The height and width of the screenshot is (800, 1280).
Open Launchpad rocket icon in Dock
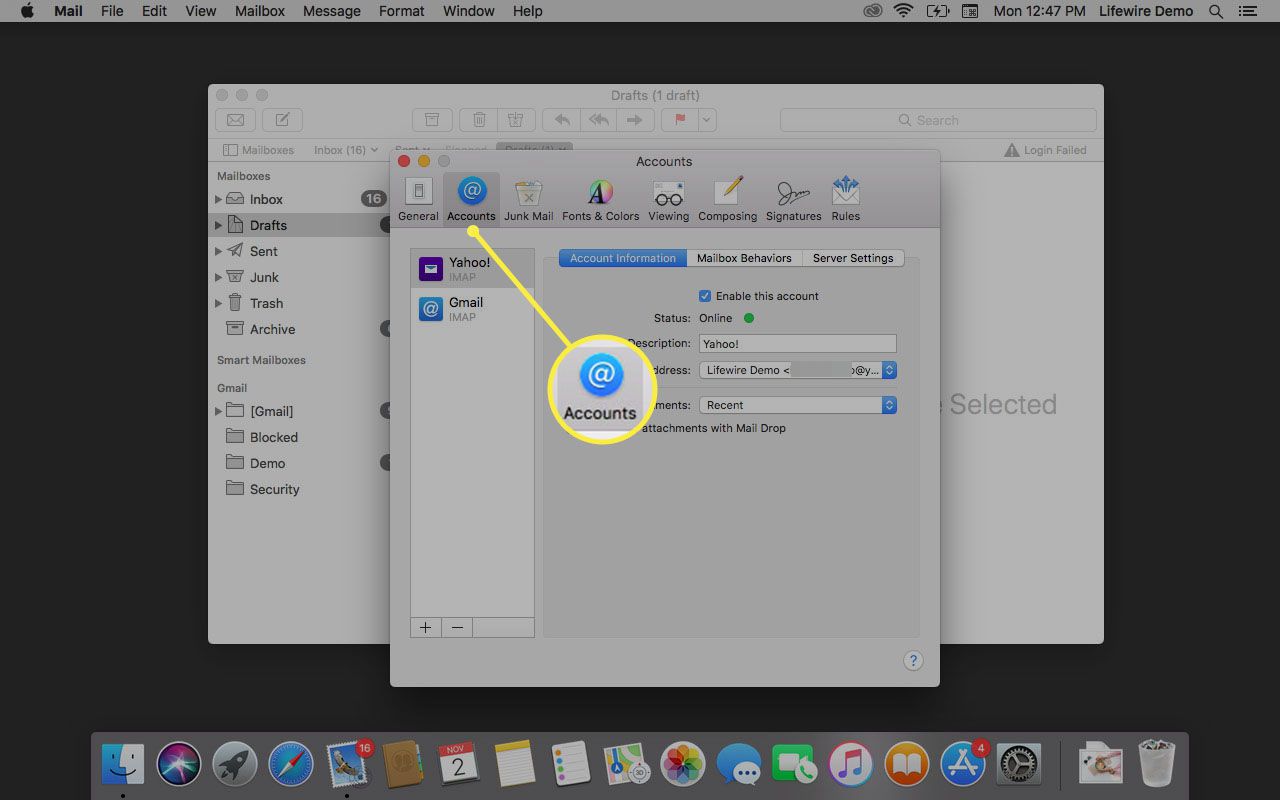tap(235, 765)
